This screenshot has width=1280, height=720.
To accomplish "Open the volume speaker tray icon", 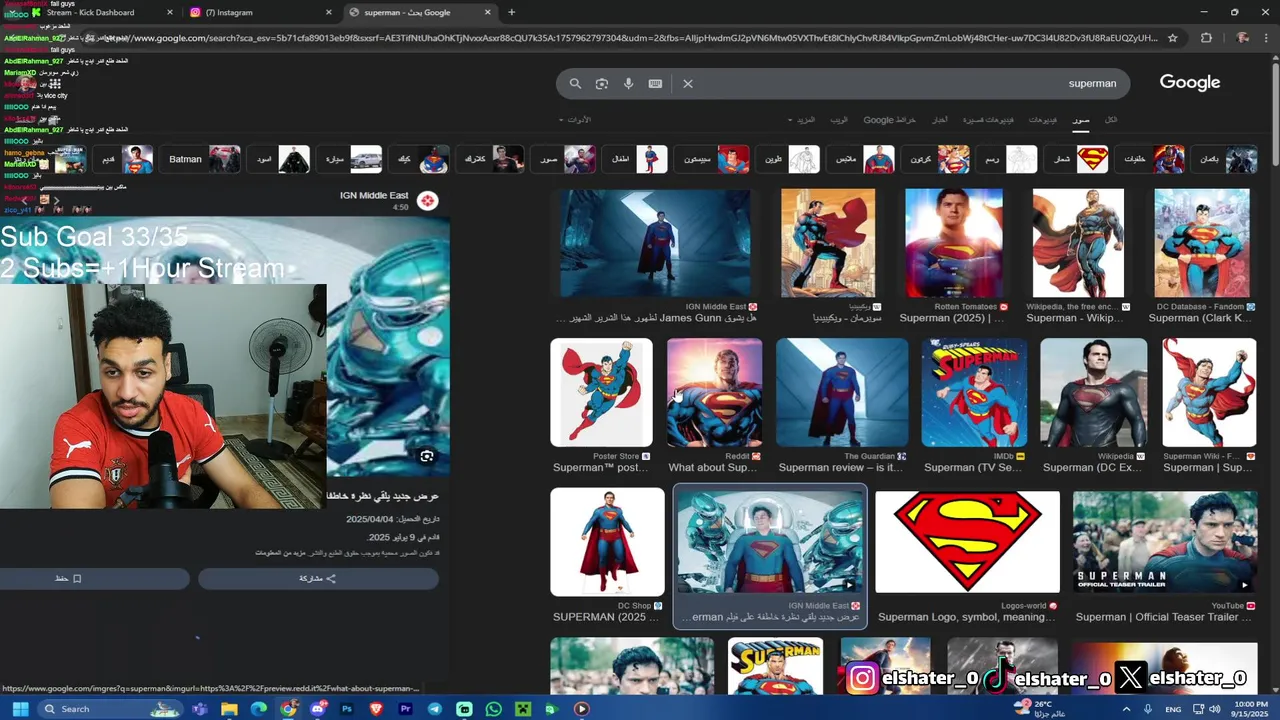I will pos(1214,709).
